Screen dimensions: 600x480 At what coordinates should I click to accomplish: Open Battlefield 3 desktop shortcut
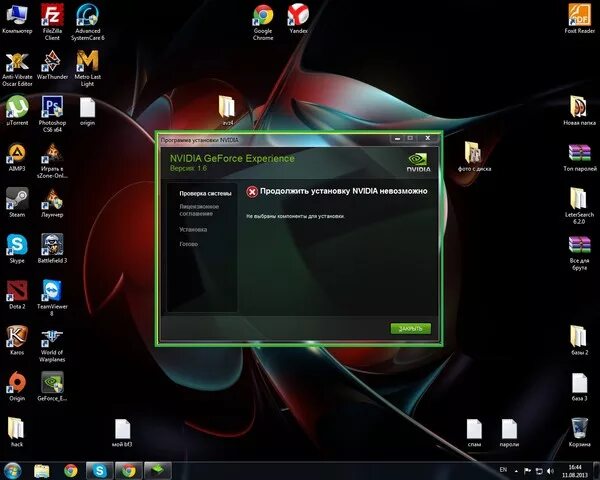(x=52, y=249)
